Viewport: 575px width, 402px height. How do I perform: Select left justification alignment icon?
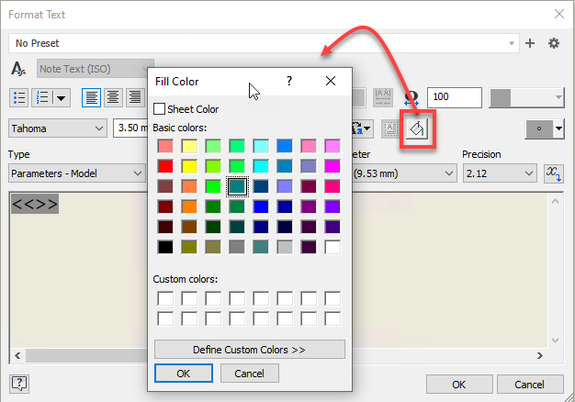point(91,98)
